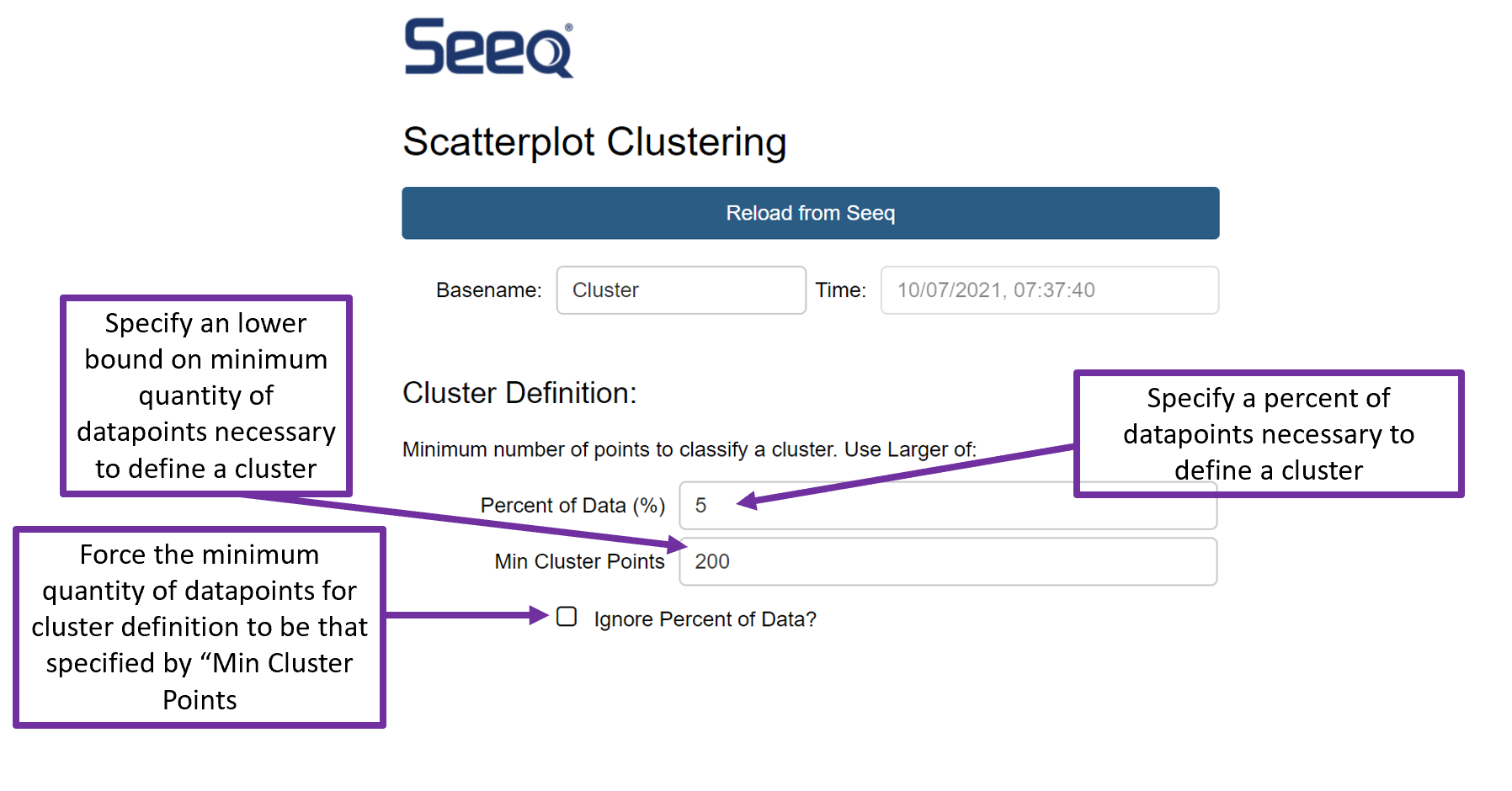Click the Basename label

coord(488,290)
